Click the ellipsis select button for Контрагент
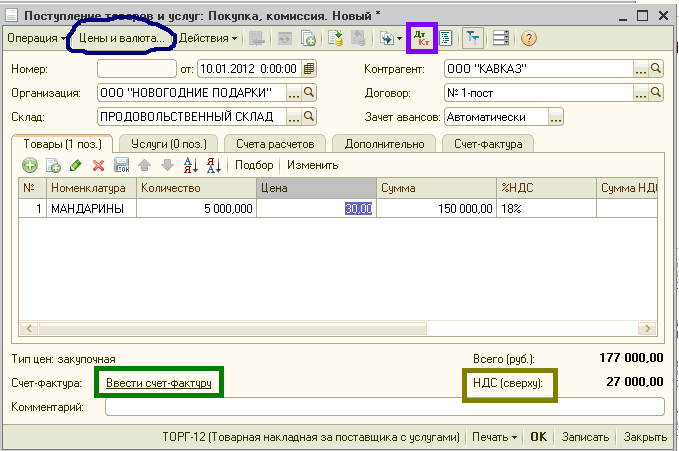679x451 pixels. coord(641,69)
